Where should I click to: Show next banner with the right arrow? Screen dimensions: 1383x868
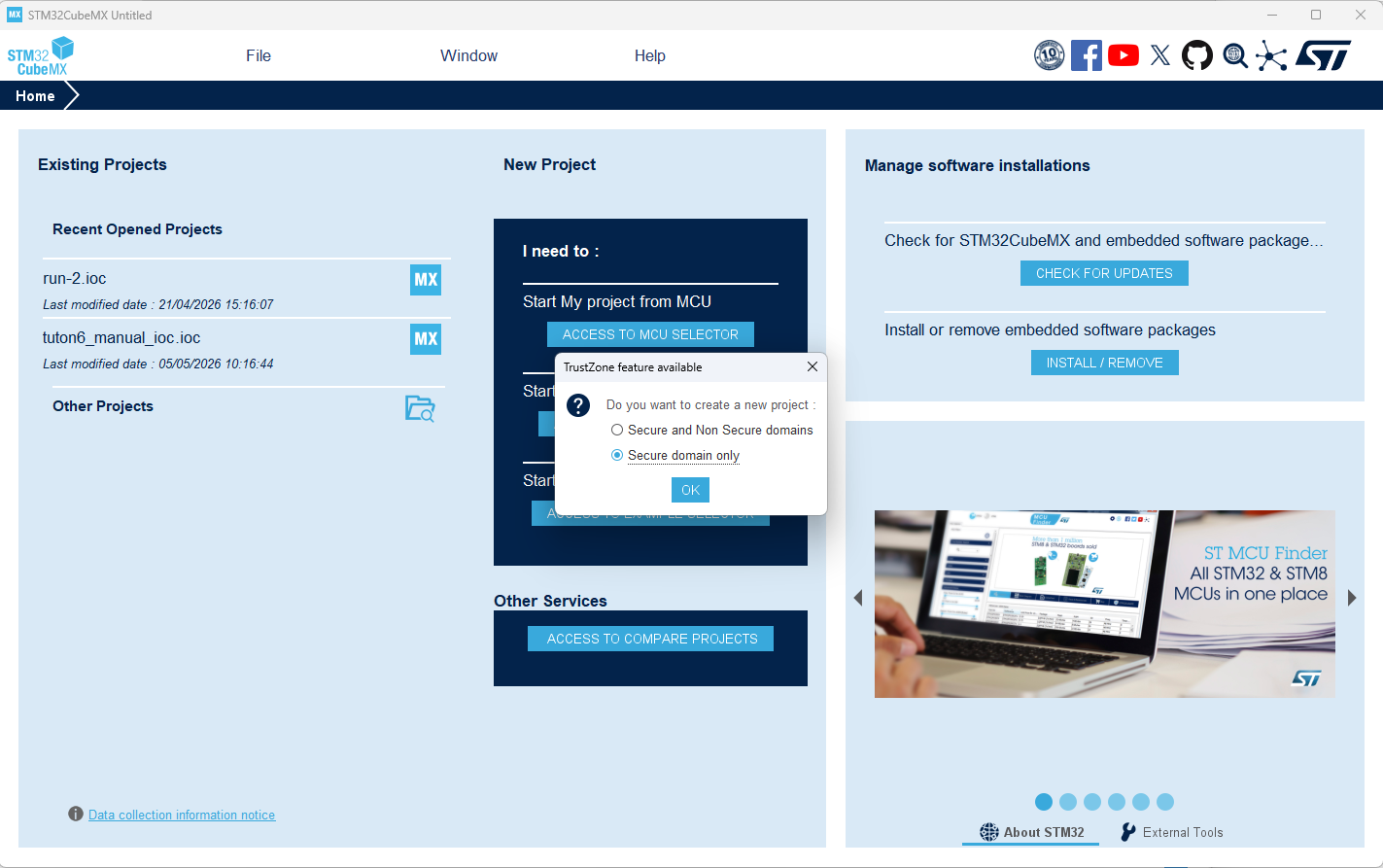(x=1352, y=598)
